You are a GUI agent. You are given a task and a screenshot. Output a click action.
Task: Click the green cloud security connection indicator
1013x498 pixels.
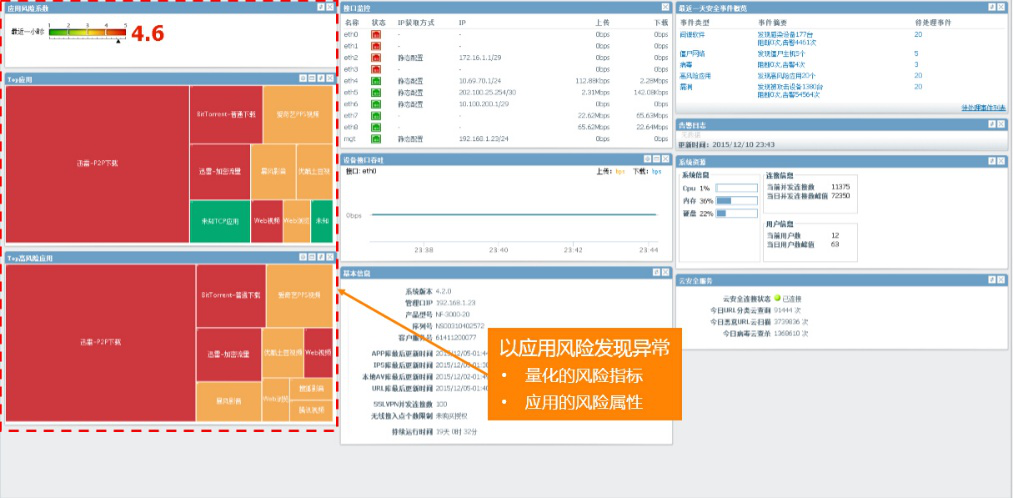[776, 298]
